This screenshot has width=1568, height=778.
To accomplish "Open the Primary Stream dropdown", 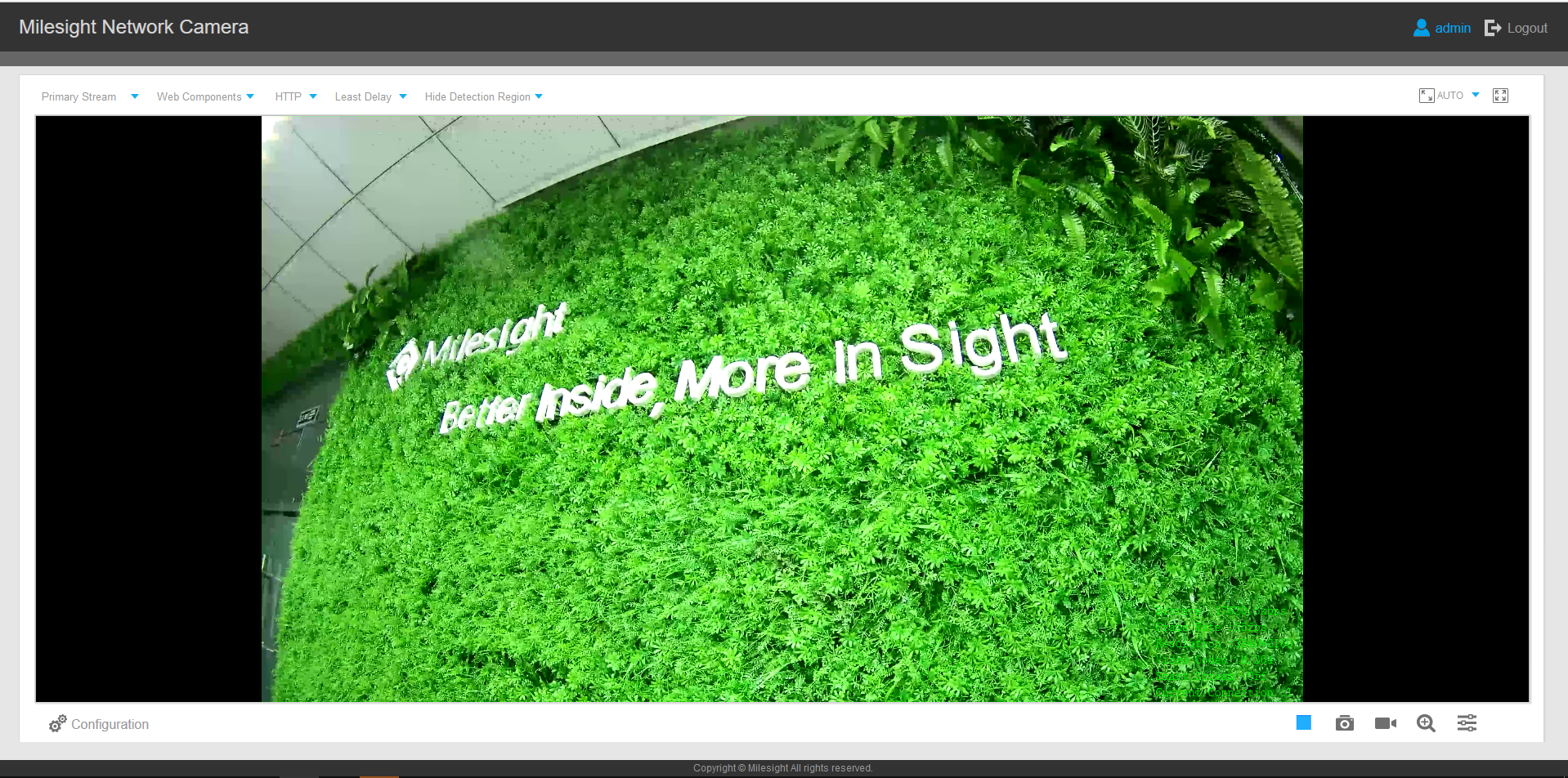I will pyautogui.click(x=90, y=96).
